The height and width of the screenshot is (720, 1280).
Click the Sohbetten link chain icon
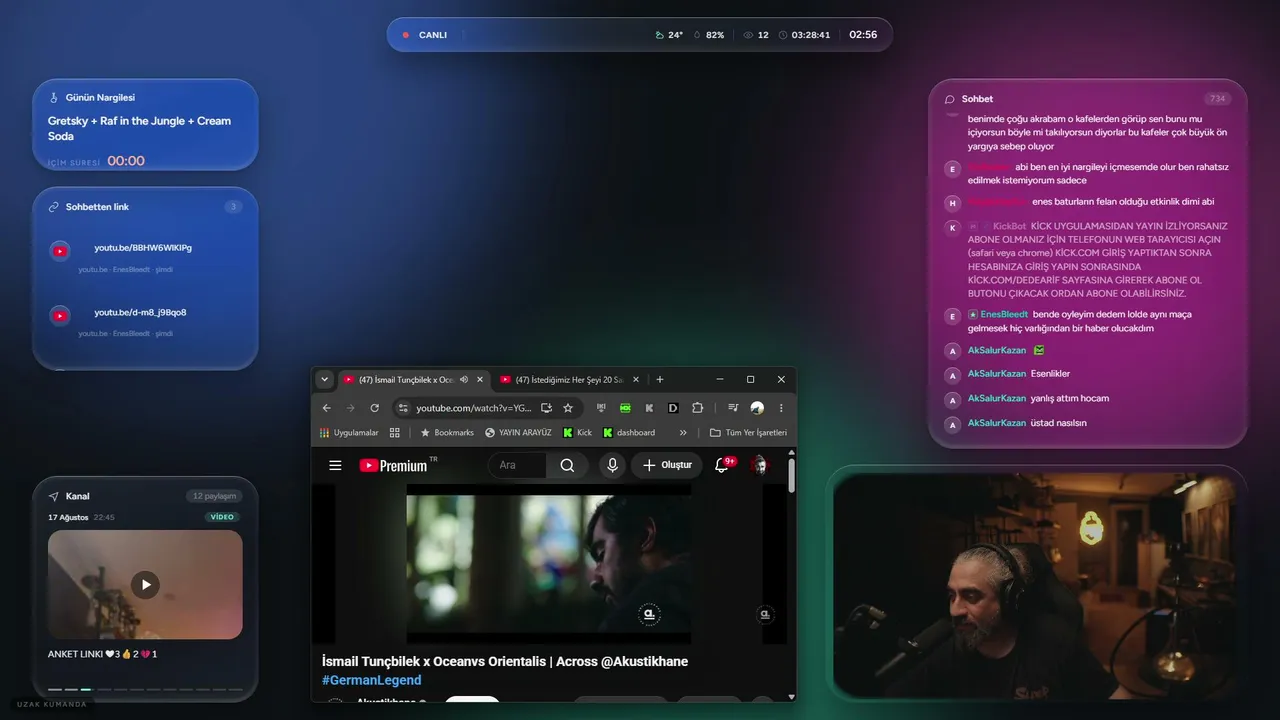click(54, 207)
